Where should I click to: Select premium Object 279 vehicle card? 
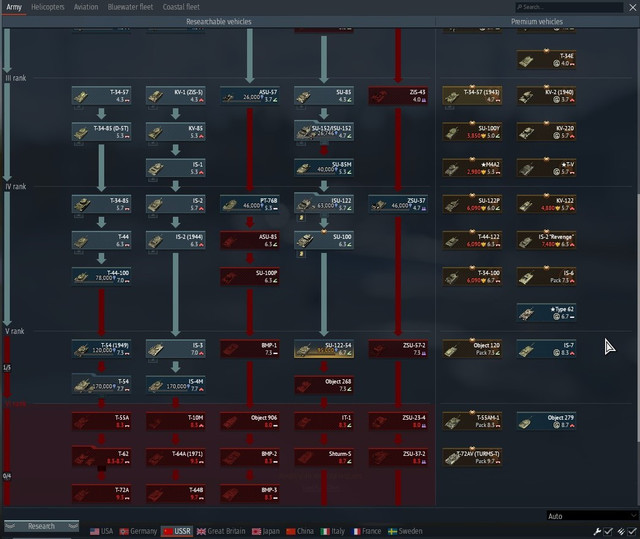546,421
